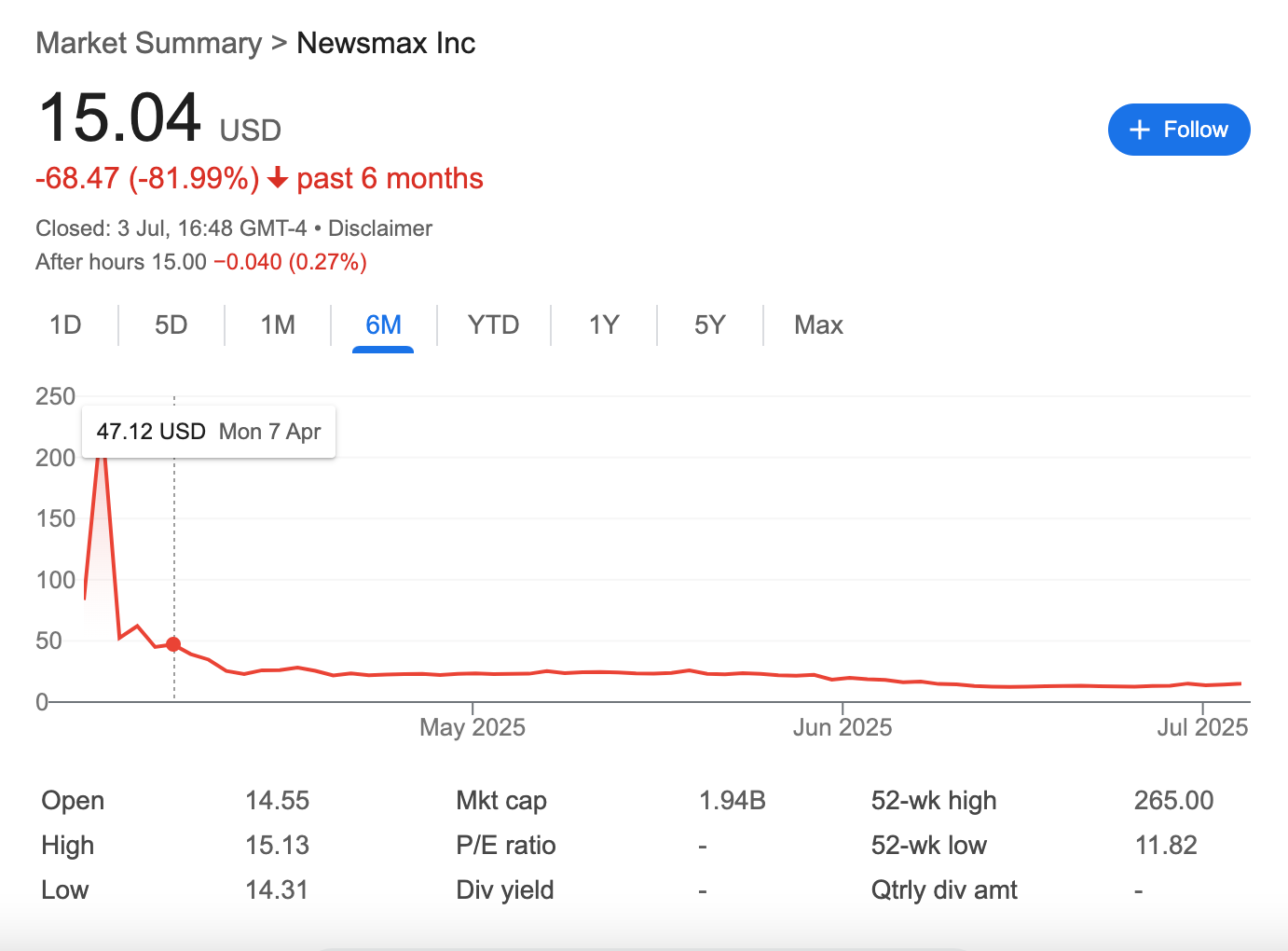This screenshot has height=951, width=1288.
Task: Click the May 2025 axis label
Action: pyautogui.click(x=473, y=727)
